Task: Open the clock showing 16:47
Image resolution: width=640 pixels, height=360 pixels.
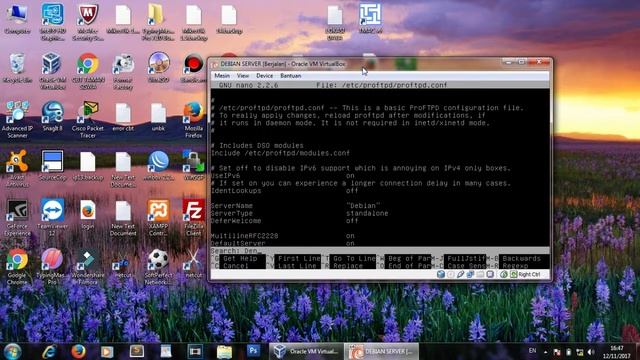Action: (617, 352)
